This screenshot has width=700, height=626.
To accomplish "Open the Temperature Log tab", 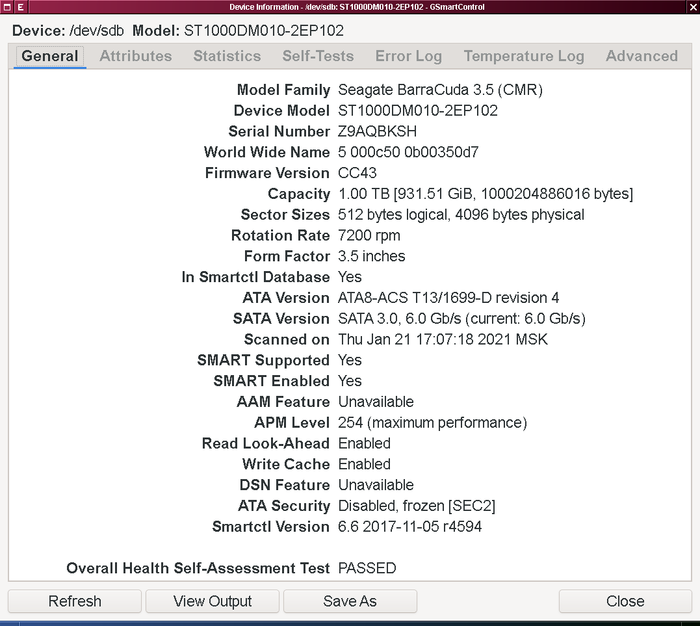I will (x=523, y=56).
